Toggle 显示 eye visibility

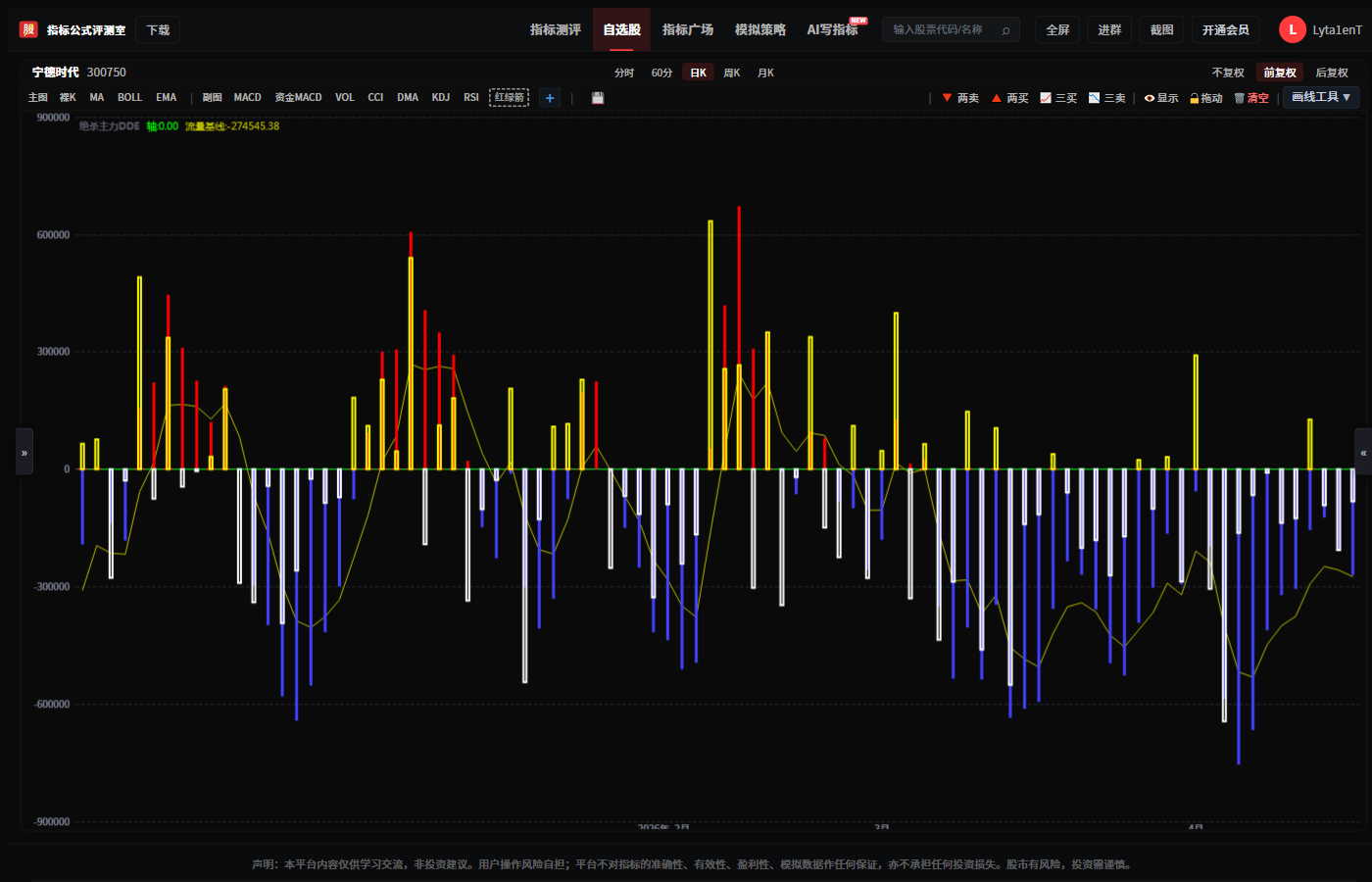point(1161,98)
